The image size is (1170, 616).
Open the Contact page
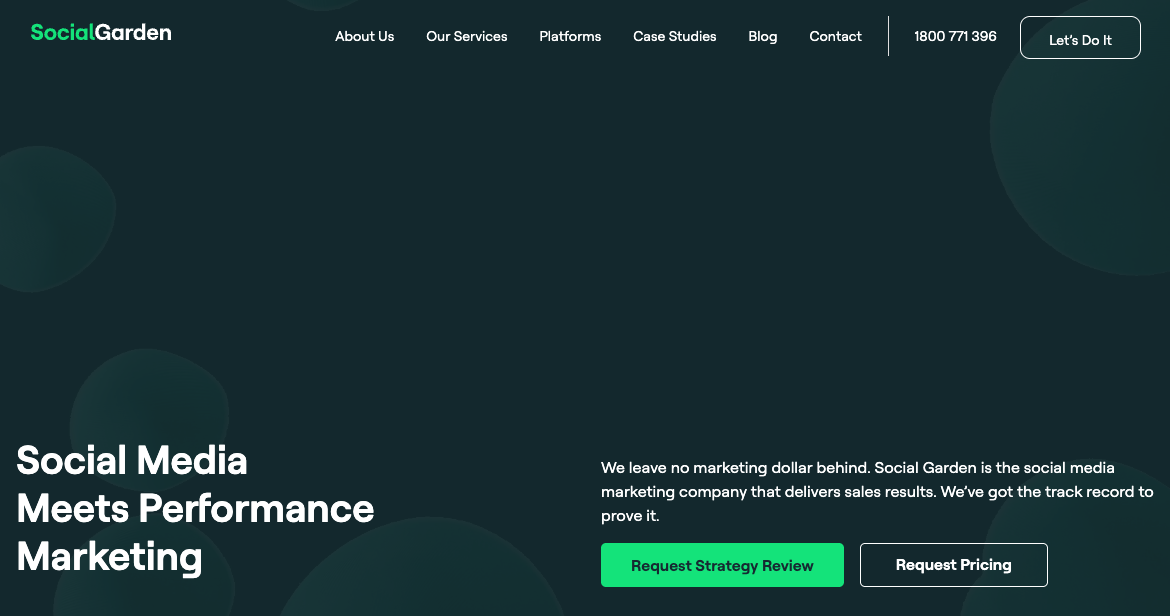(835, 36)
